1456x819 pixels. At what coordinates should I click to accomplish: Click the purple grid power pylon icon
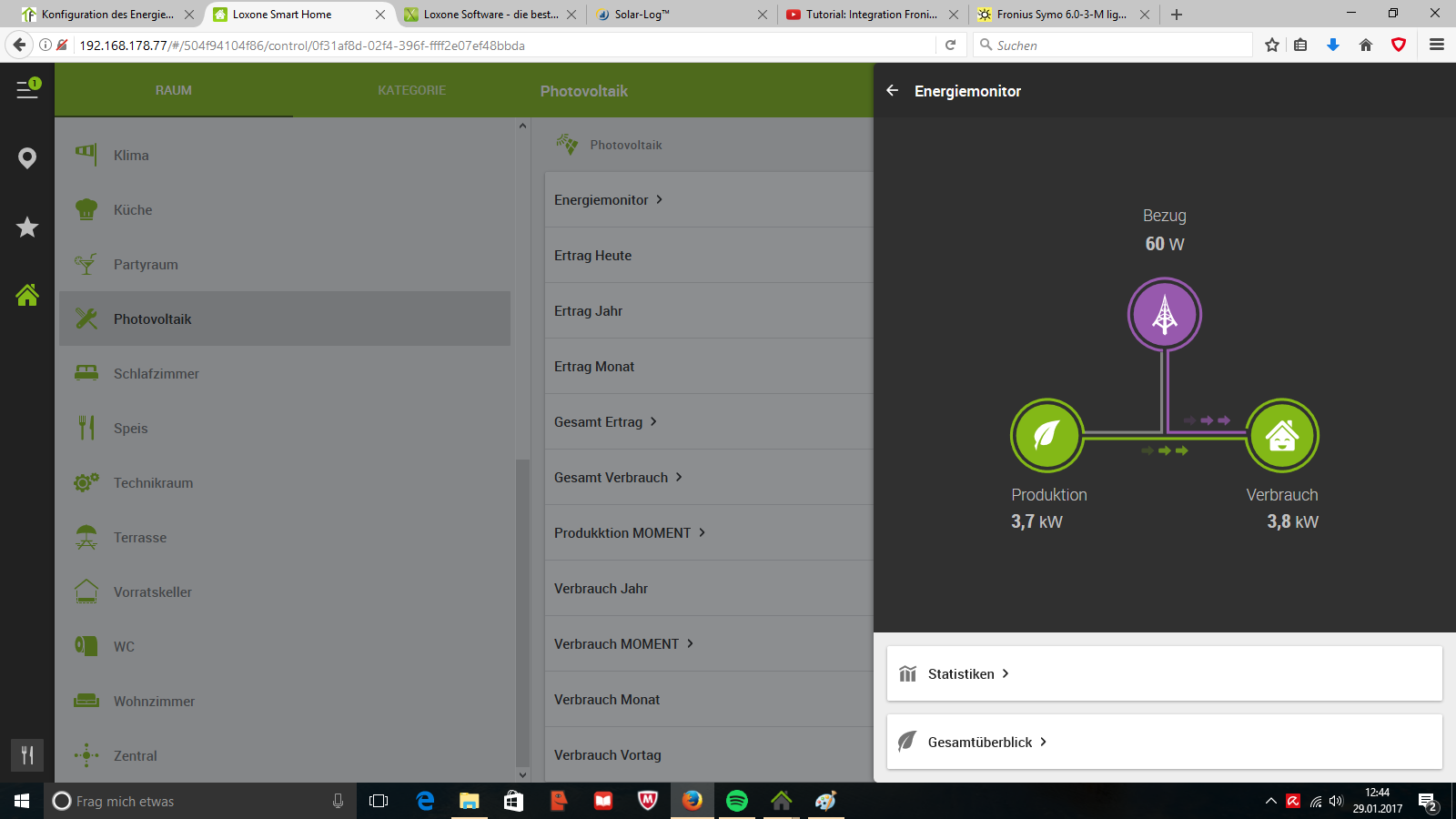click(1165, 315)
